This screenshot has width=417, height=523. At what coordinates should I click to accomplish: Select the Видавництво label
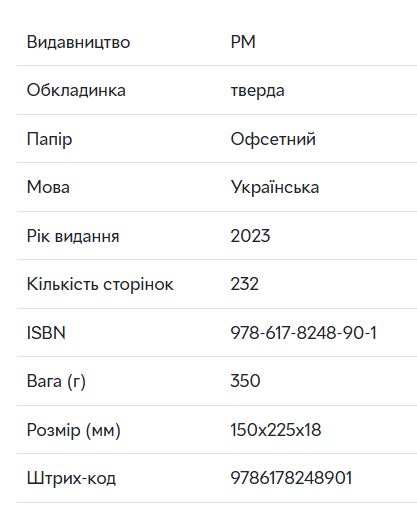(78, 42)
